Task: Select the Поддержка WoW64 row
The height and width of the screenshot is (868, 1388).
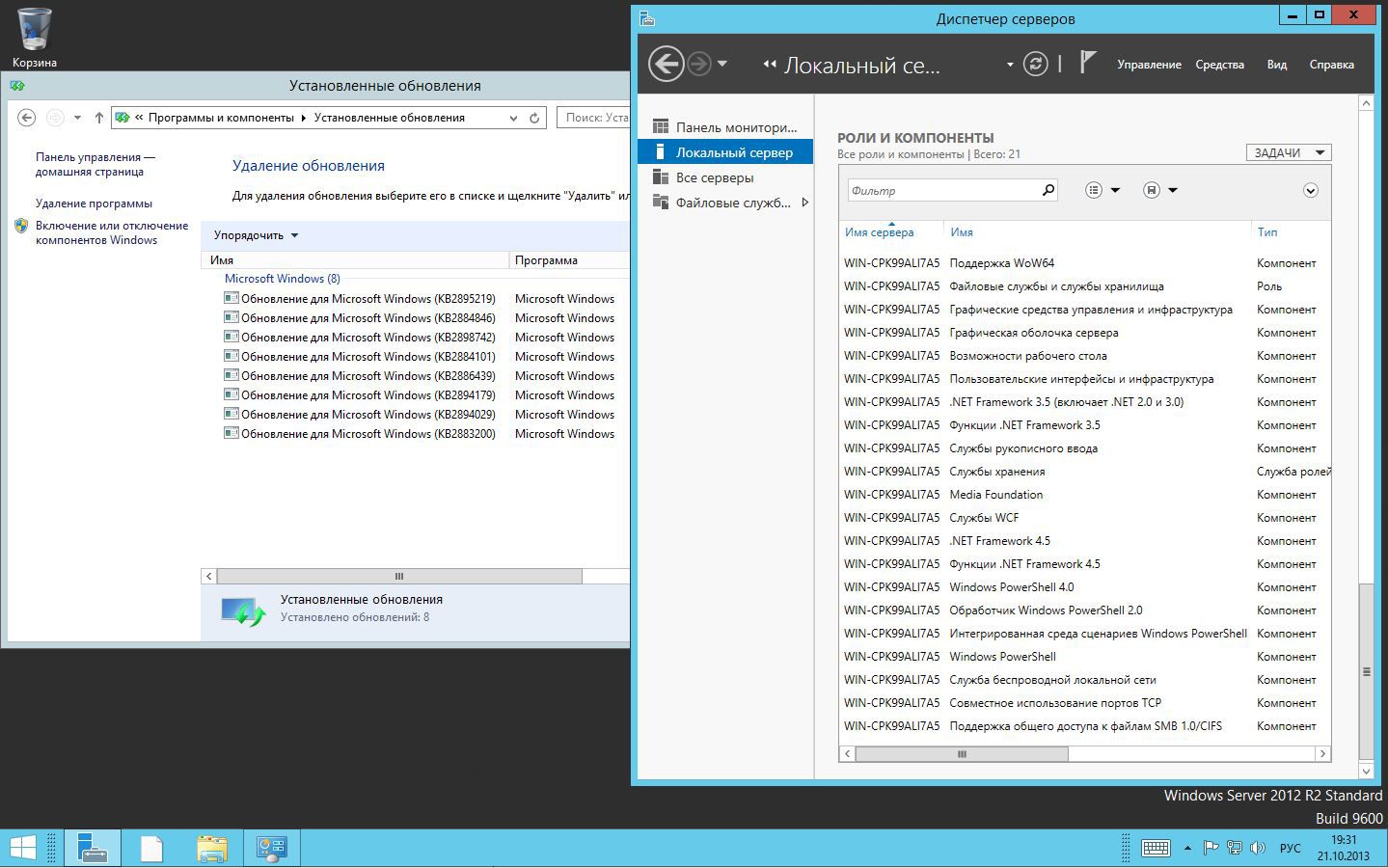Action: tap(1085, 262)
